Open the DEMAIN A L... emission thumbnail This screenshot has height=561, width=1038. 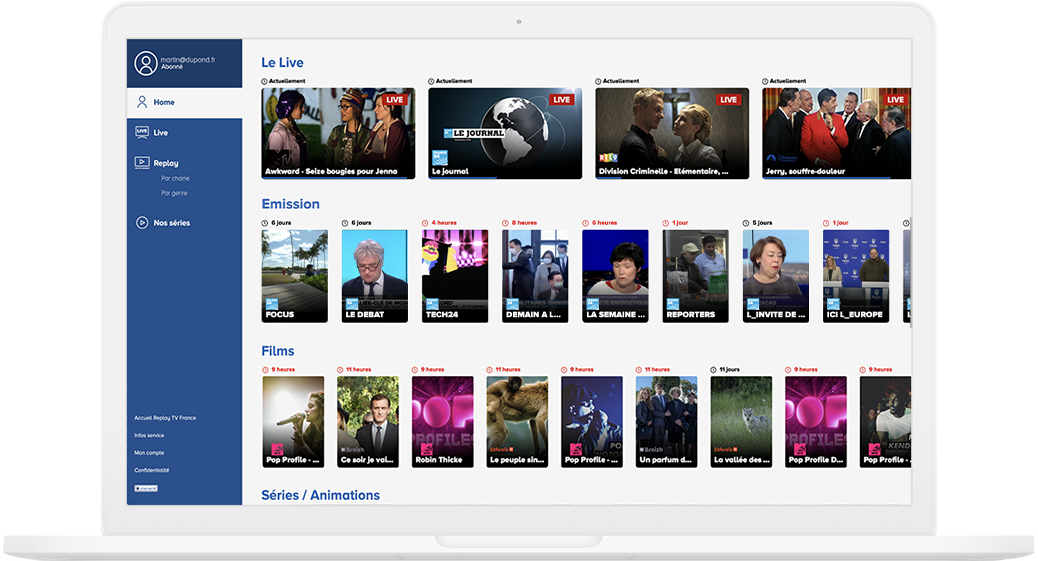coord(535,276)
